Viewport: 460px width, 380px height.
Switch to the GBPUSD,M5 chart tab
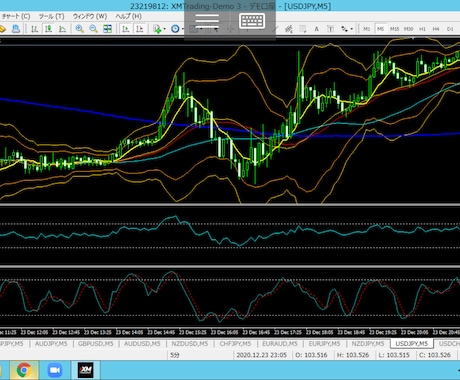(96, 344)
